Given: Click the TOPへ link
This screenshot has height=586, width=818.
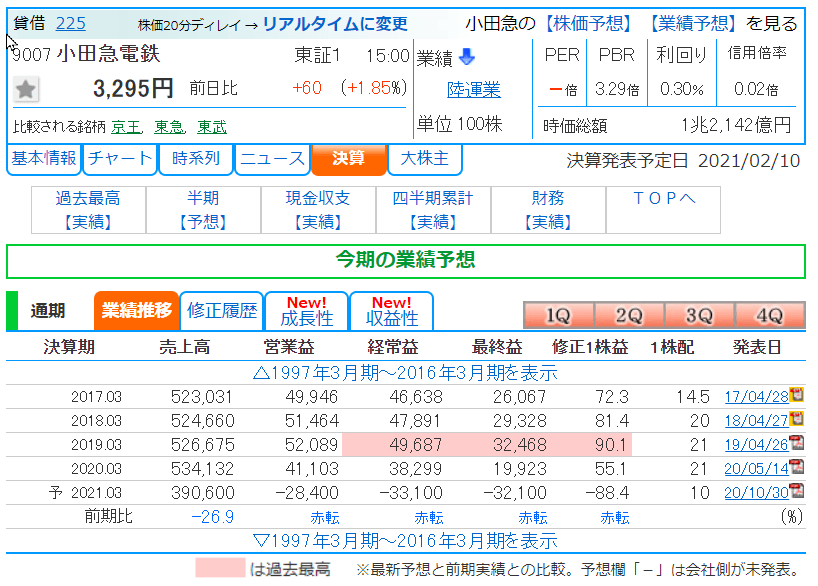Looking at the screenshot, I should click(664, 198).
